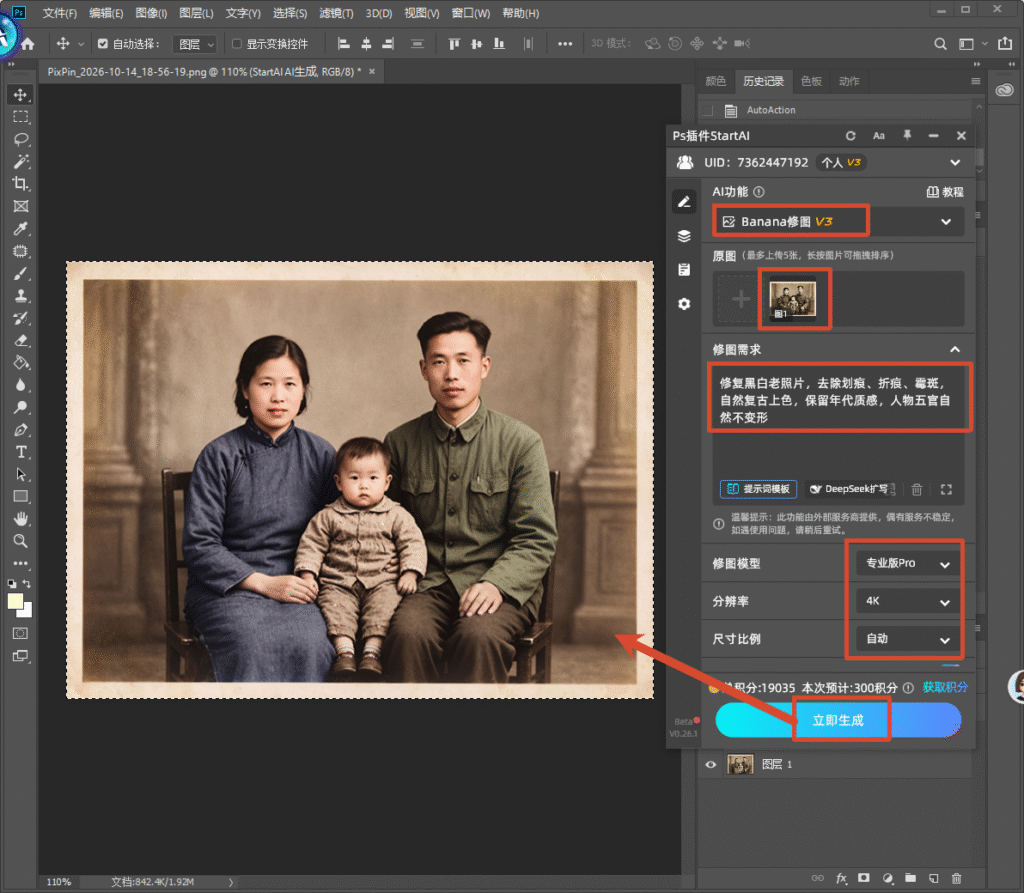Switch to the 色板 panel tab
The height and width of the screenshot is (893, 1024).
point(811,81)
